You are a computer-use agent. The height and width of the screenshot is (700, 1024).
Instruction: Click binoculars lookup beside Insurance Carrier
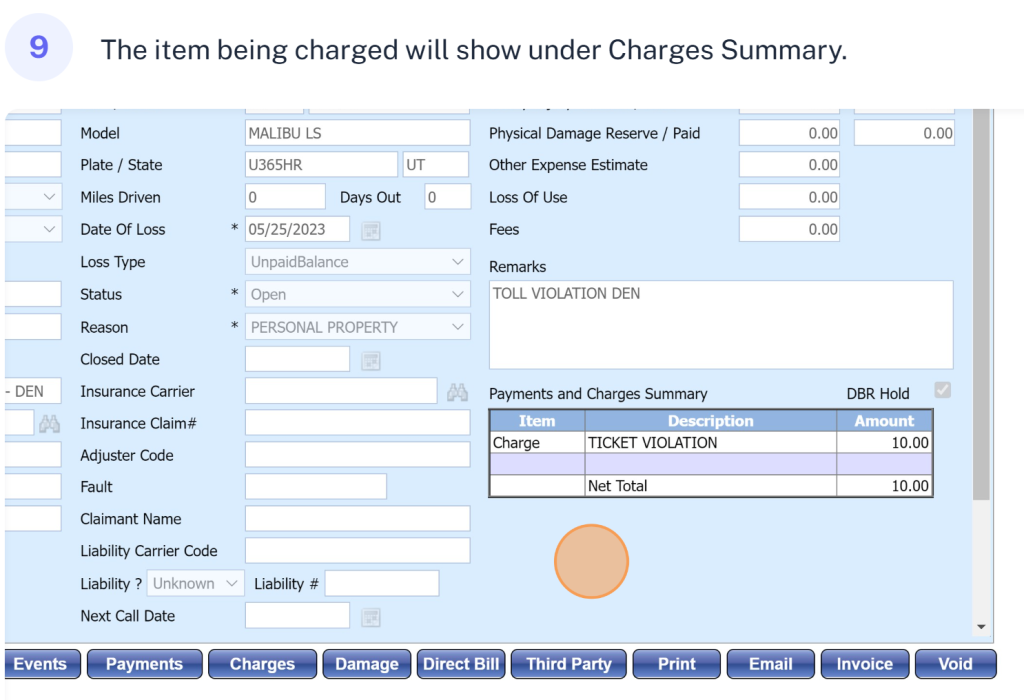[458, 392]
